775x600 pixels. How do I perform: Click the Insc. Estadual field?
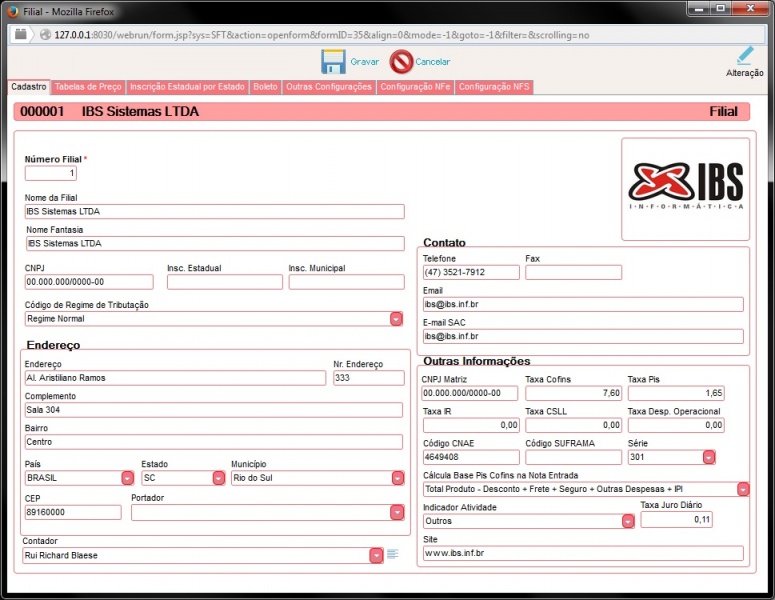point(225,282)
